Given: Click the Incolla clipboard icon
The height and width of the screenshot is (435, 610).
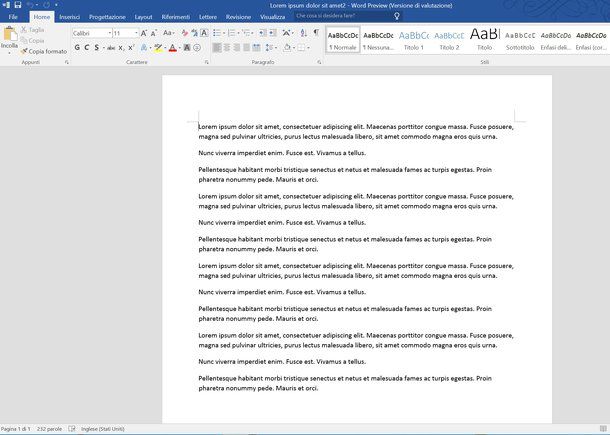Looking at the screenshot, I should click(x=9, y=34).
